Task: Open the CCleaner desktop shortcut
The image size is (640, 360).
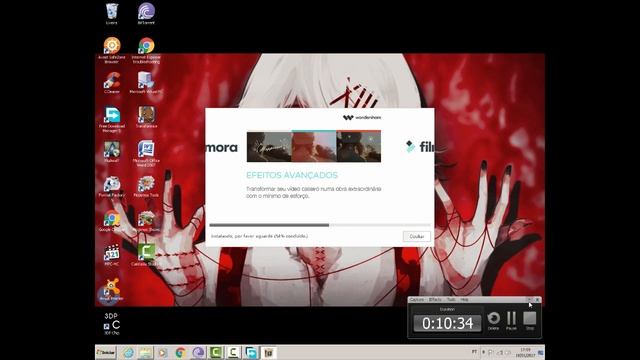Action: pos(112,83)
